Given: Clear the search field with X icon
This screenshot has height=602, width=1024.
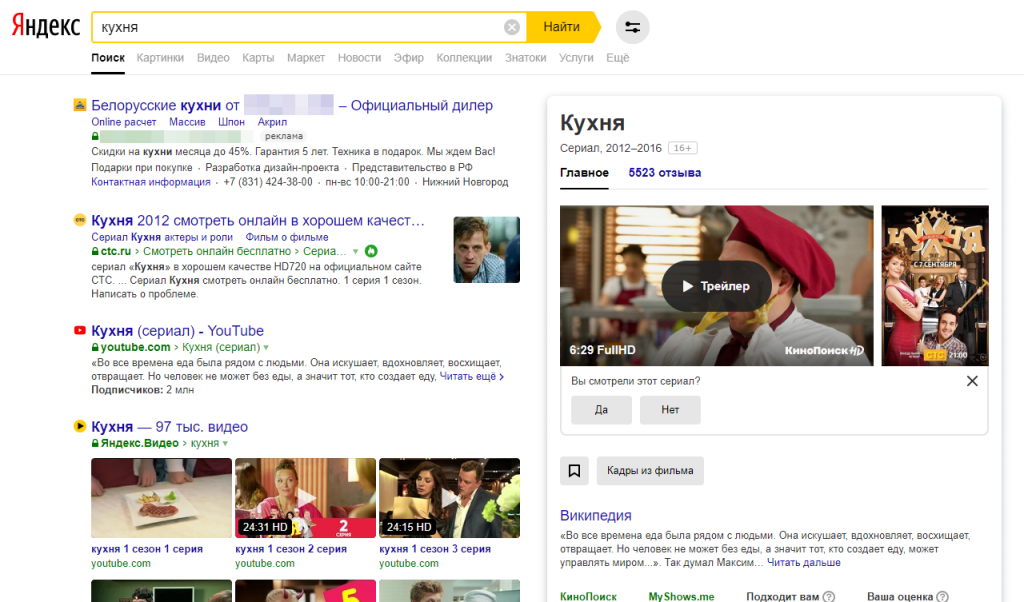Looking at the screenshot, I should (x=512, y=27).
